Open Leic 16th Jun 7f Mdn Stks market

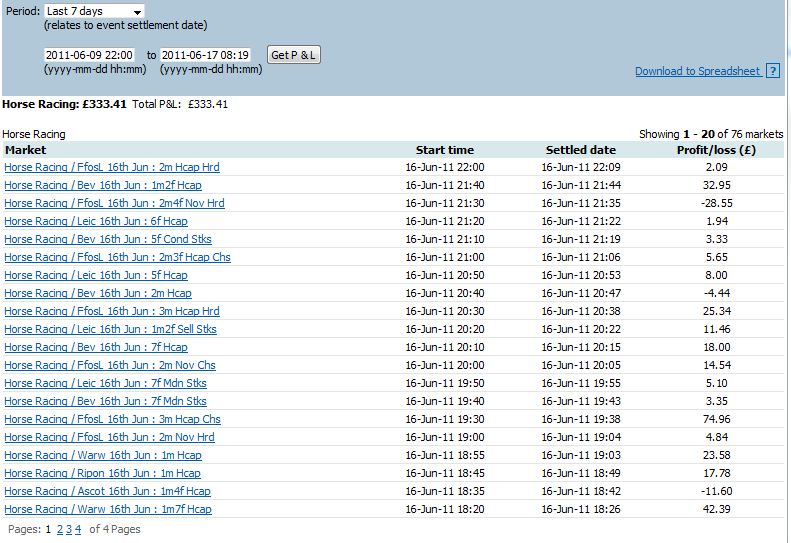coord(105,383)
